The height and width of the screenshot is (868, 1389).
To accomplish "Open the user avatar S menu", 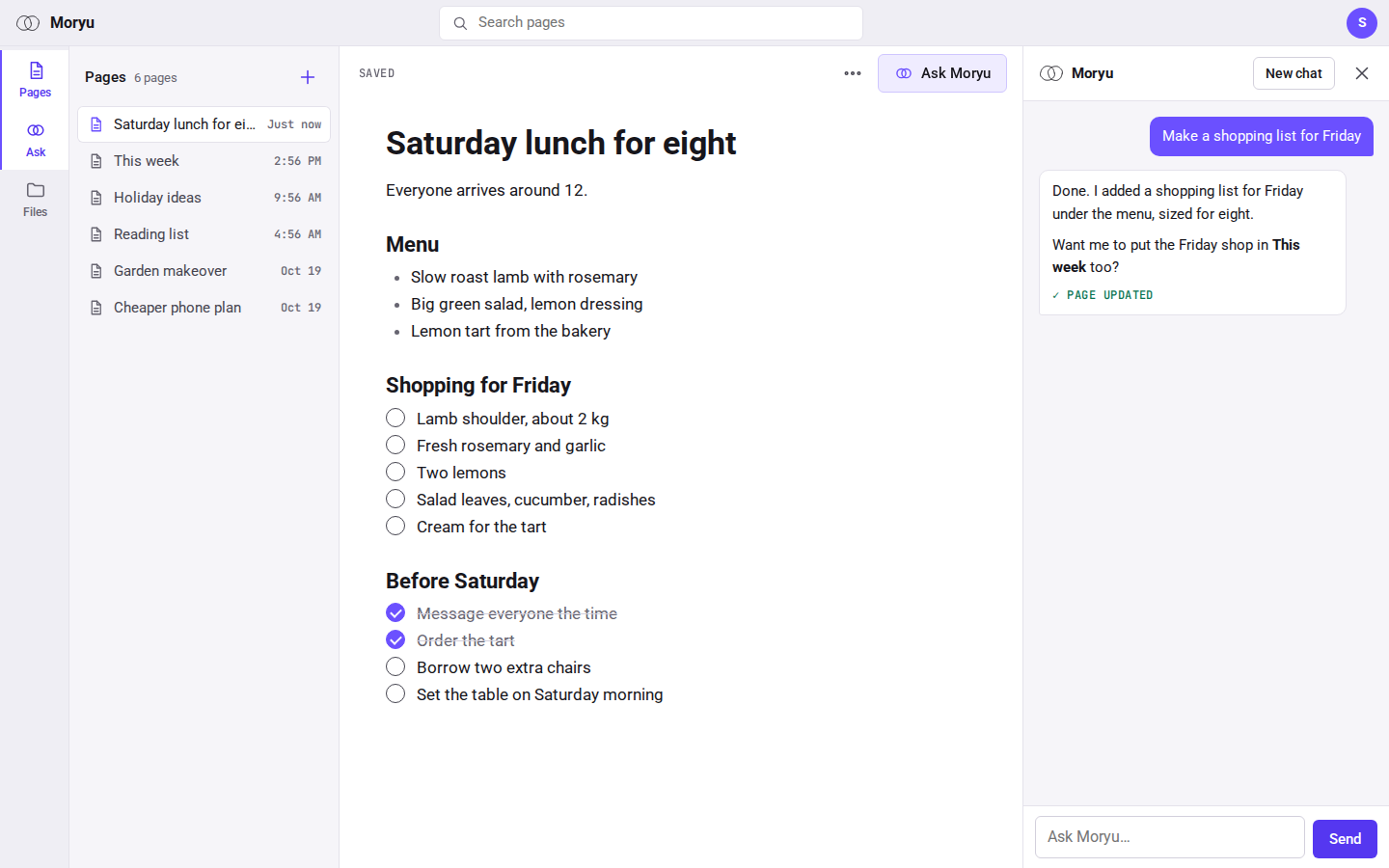I will 1362,22.
